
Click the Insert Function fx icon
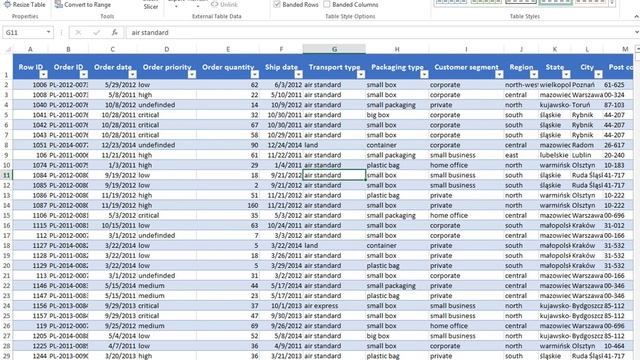pyautogui.click(x=115, y=32)
